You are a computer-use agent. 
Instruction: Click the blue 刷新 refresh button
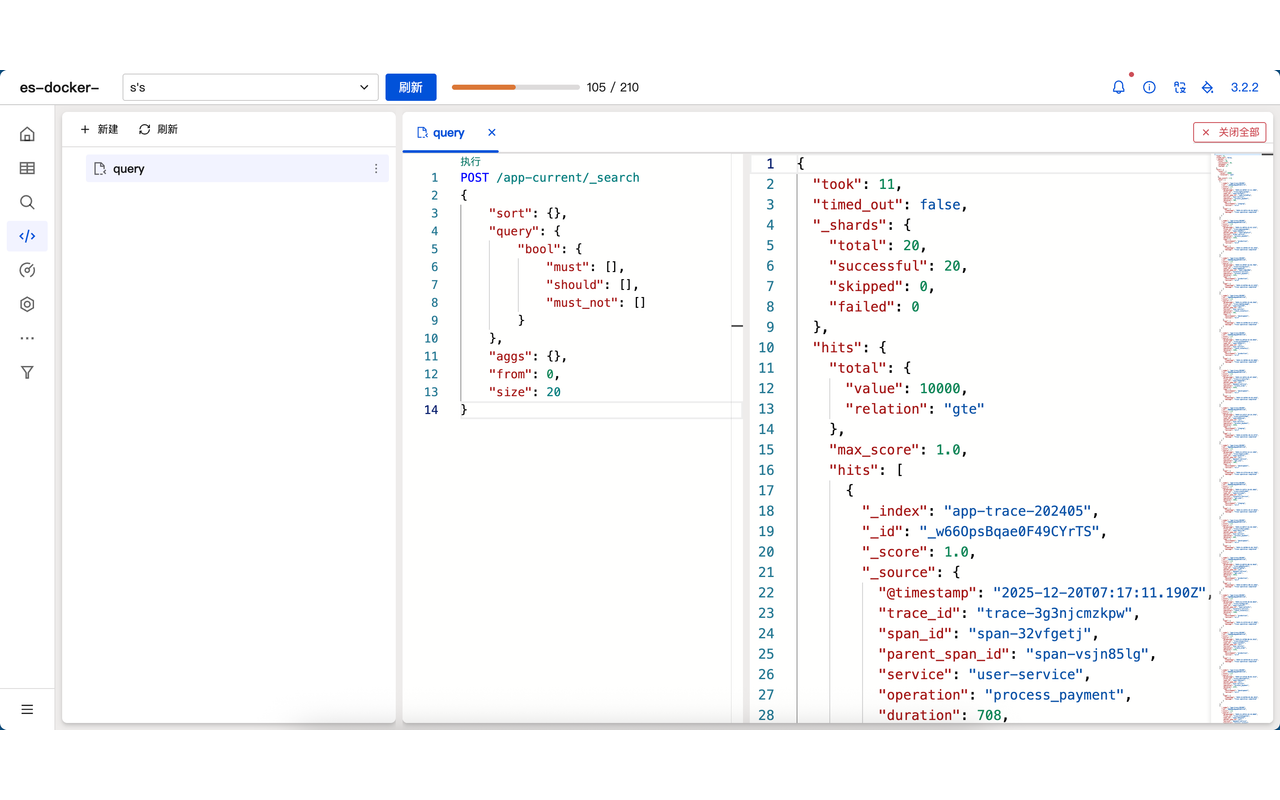[x=410, y=87]
